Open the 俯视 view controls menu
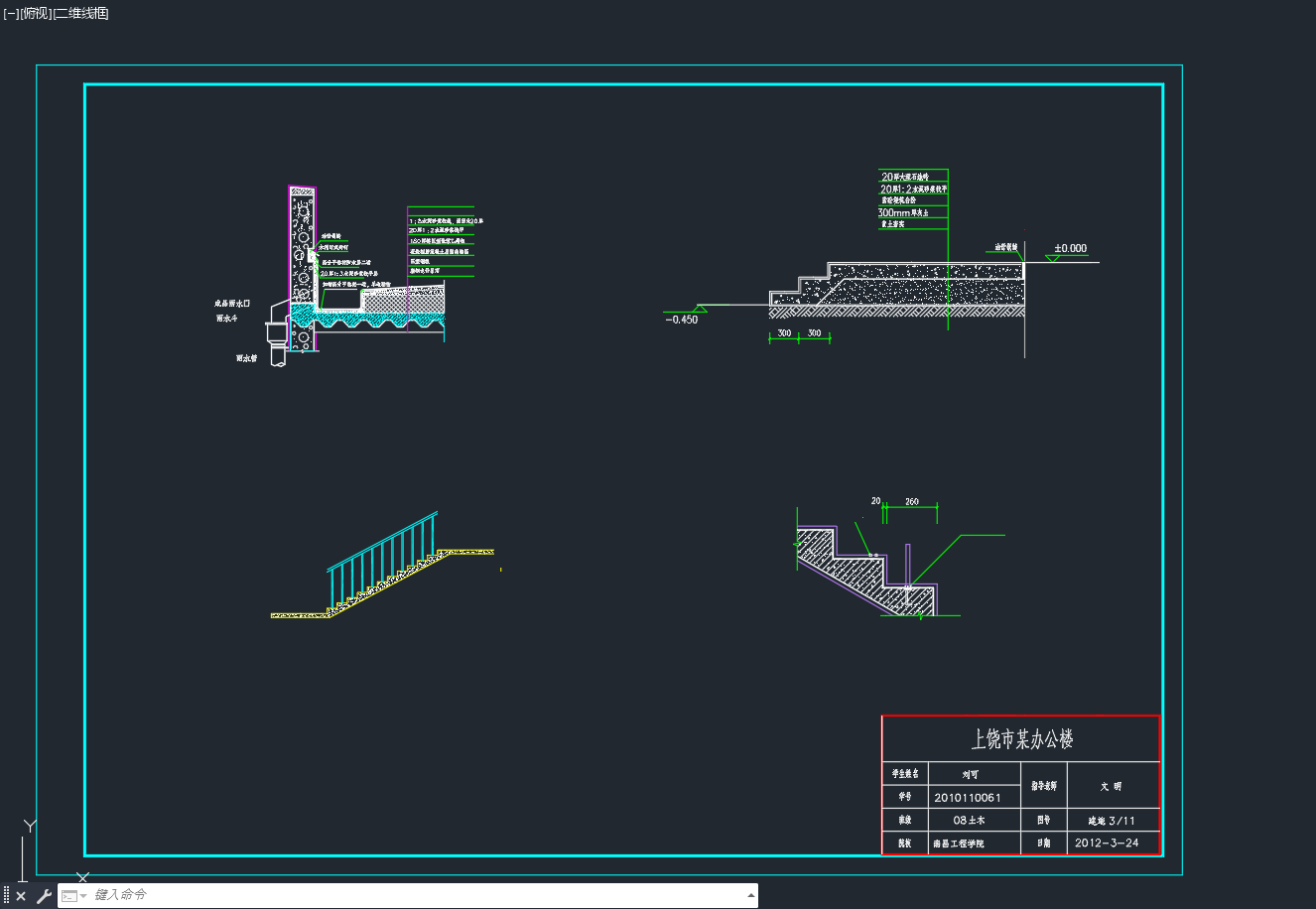Screen dimensions: 1316x909 [x=36, y=13]
